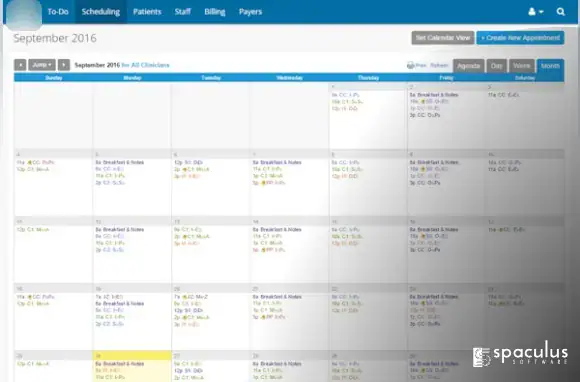Go to the previous month arrow
The width and height of the screenshot is (580, 382).
20,65
